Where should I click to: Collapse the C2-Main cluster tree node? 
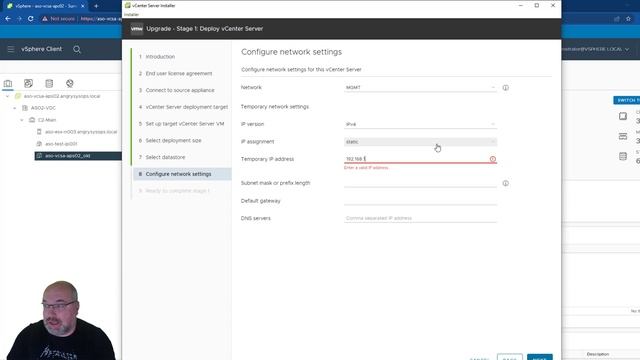22,120
